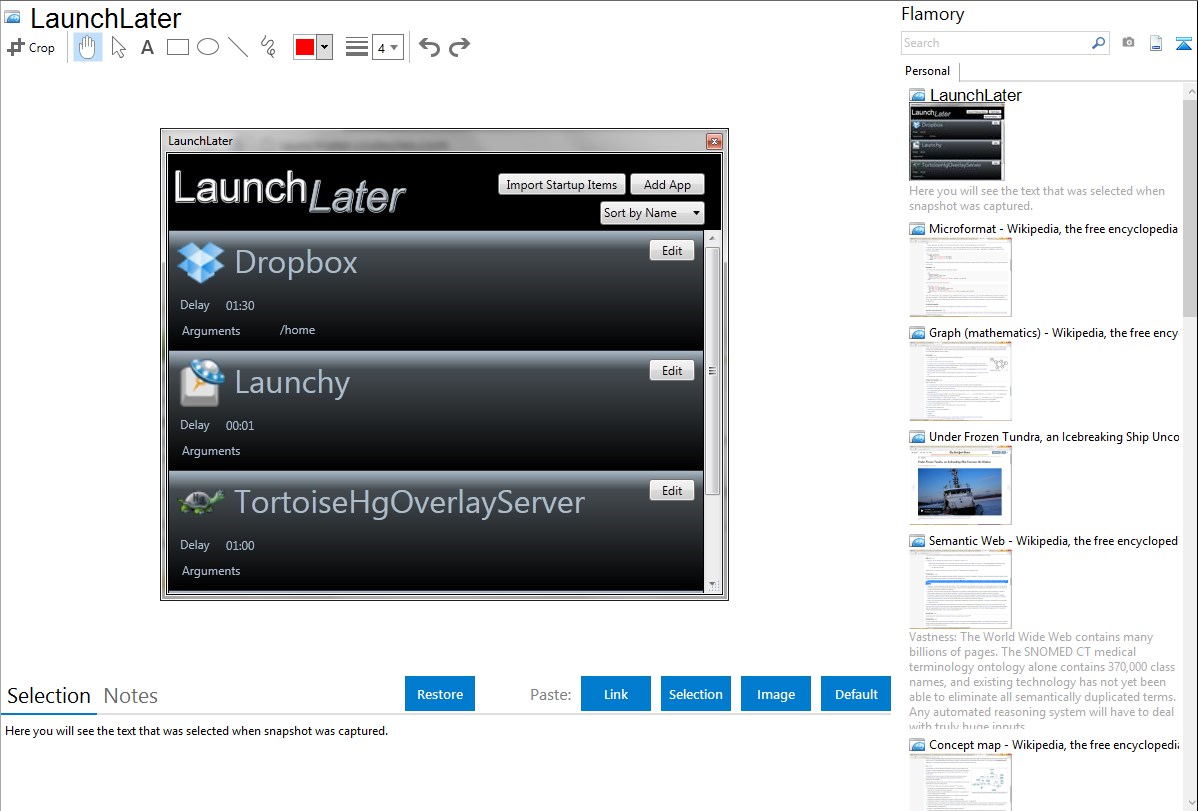1198x811 pixels.
Task: Click into the Flamory search field
Action: tap(996, 43)
